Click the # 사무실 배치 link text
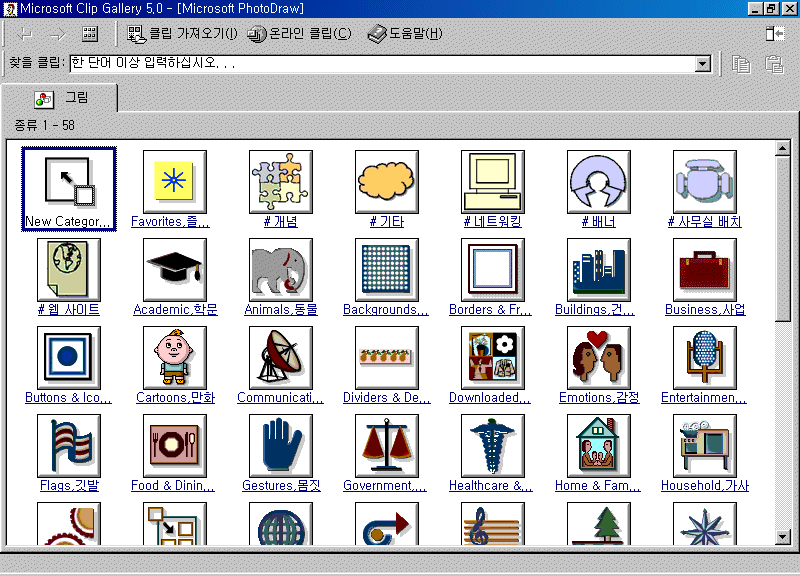 pyautogui.click(x=705, y=221)
